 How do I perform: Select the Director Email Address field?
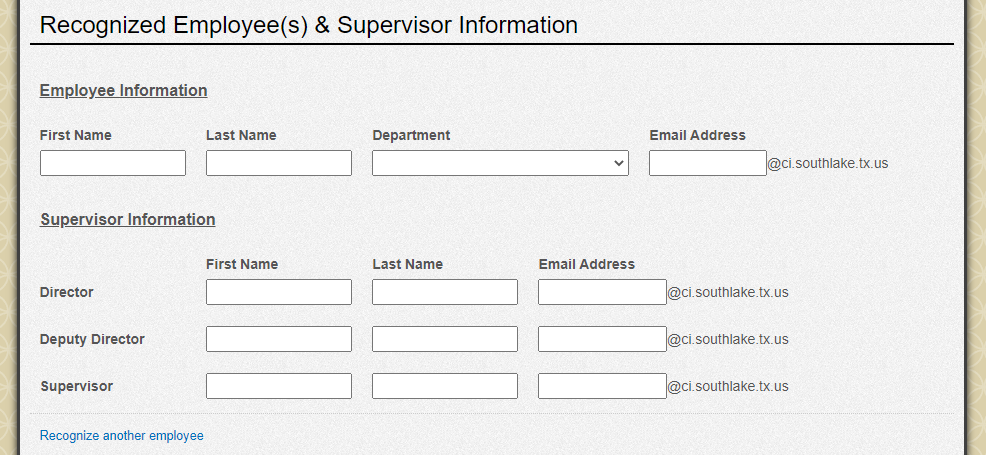point(602,292)
